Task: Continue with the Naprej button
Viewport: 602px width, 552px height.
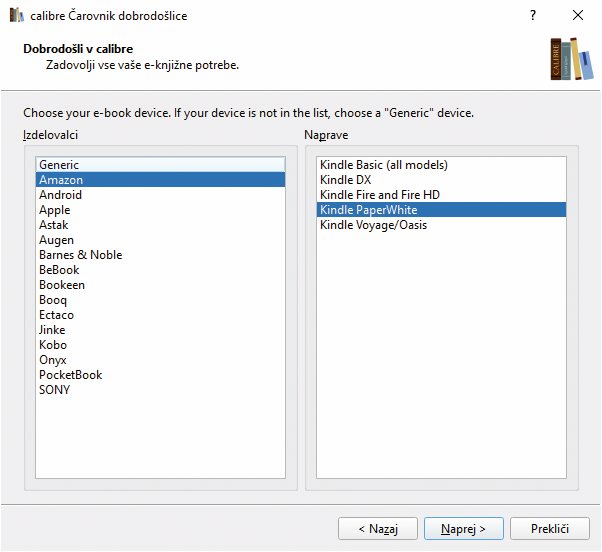Action: [x=463, y=529]
